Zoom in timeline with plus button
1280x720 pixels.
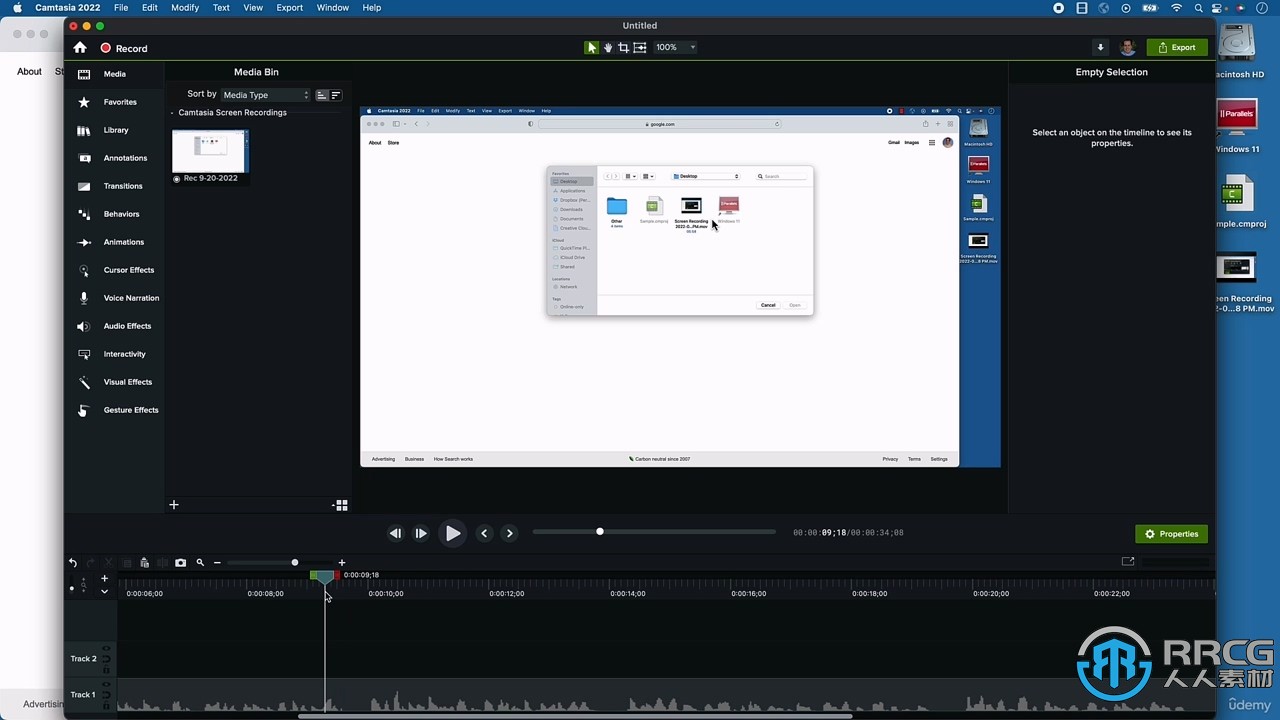click(x=342, y=563)
